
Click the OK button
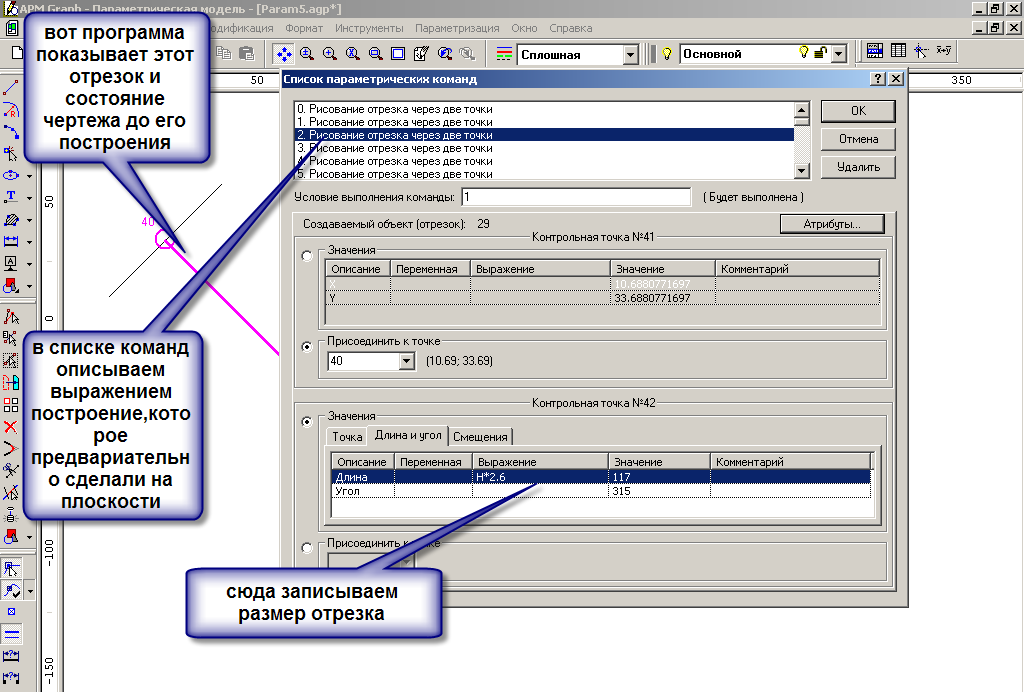click(x=858, y=111)
